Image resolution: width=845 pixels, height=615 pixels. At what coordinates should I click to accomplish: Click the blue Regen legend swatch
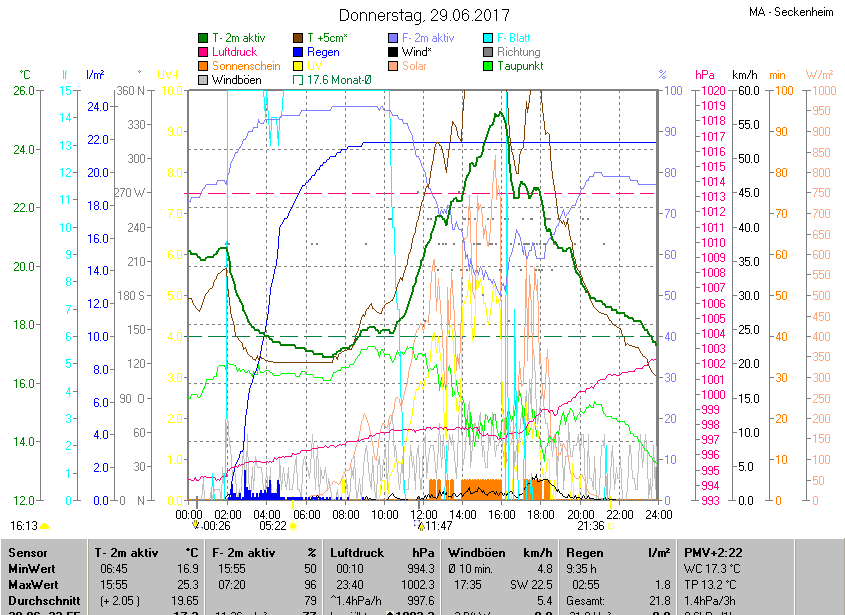[298, 52]
